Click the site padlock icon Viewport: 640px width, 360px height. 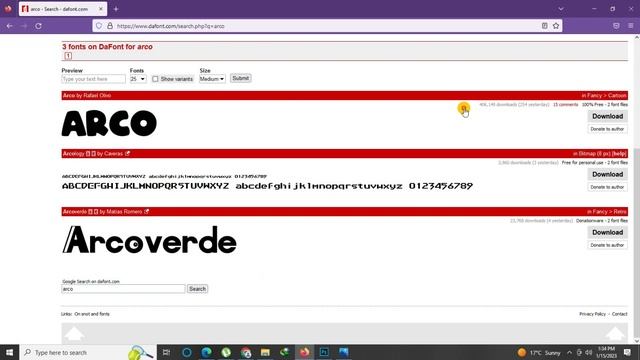pyautogui.click(x=110, y=26)
